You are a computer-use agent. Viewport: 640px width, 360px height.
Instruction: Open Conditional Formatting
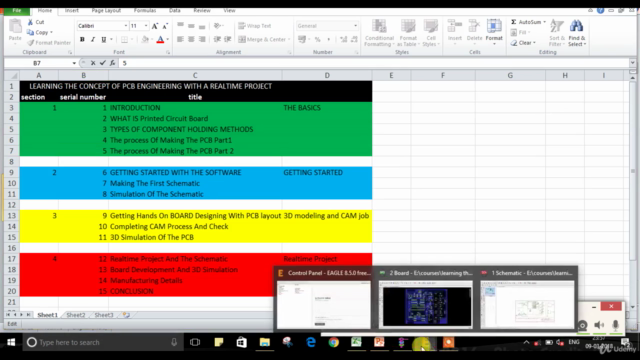(379, 33)
